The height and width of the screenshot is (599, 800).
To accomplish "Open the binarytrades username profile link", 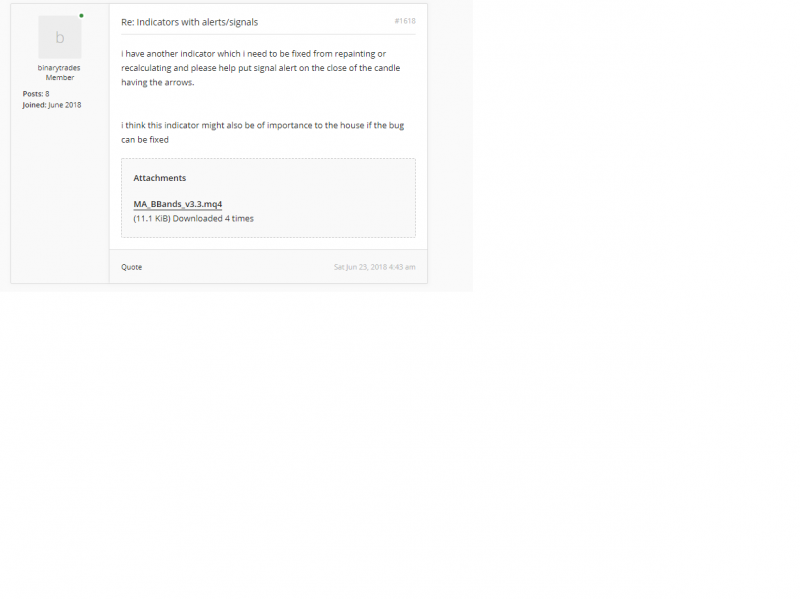I will (x=59, y=68).
